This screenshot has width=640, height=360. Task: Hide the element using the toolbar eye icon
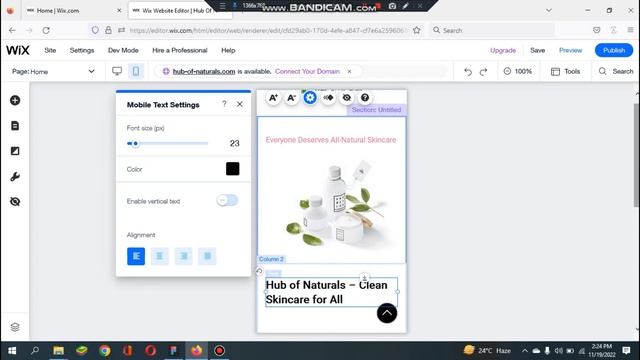(347, 98)
